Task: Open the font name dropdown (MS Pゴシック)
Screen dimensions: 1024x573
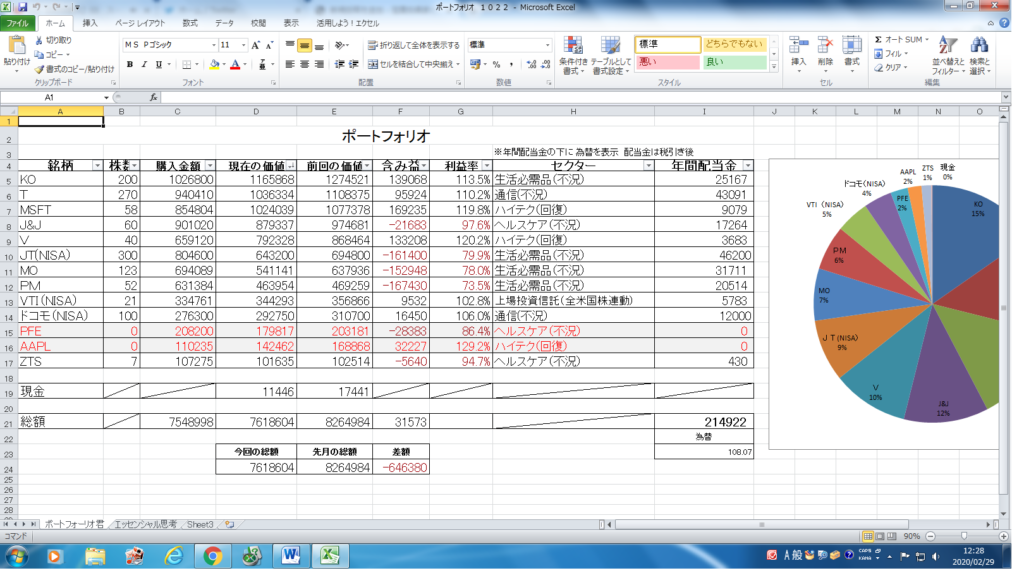Action: pos(214,45)
